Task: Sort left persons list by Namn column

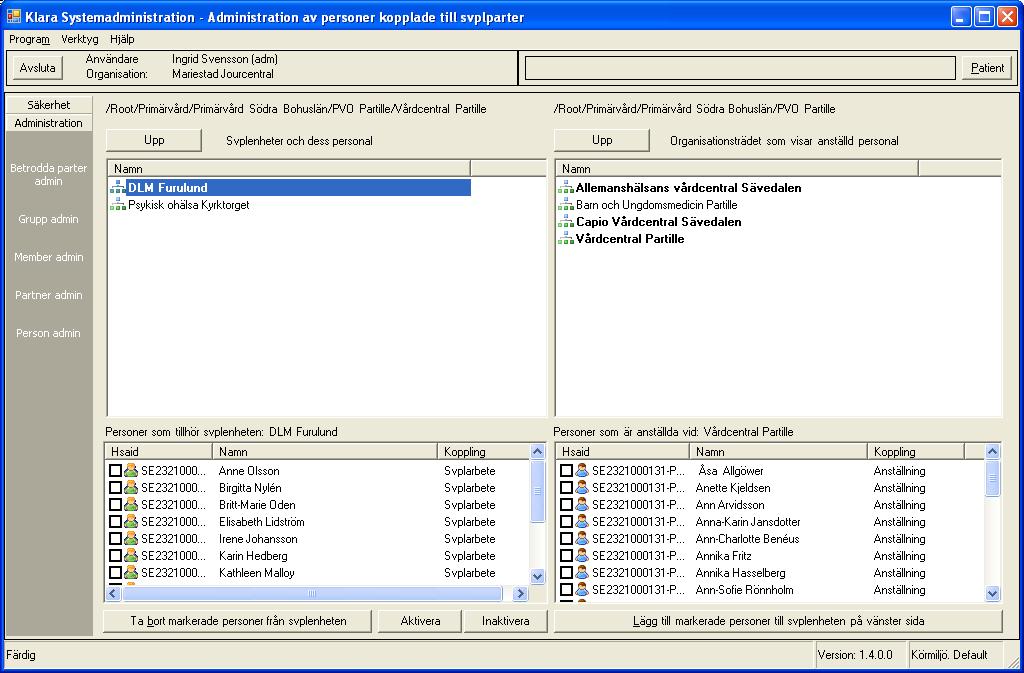Action: click(x=325, y=452)
